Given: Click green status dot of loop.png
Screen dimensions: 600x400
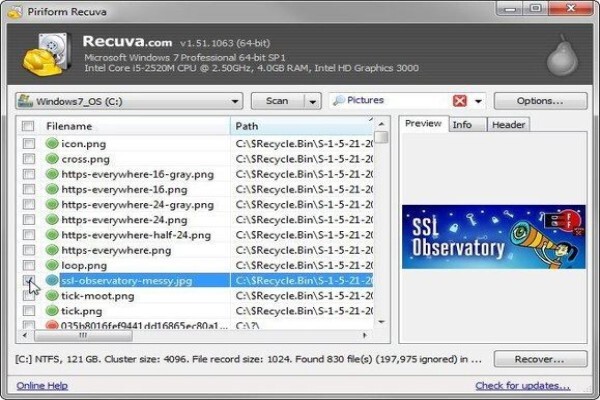Looking at the screenshot, I should (x=52, y=265).
